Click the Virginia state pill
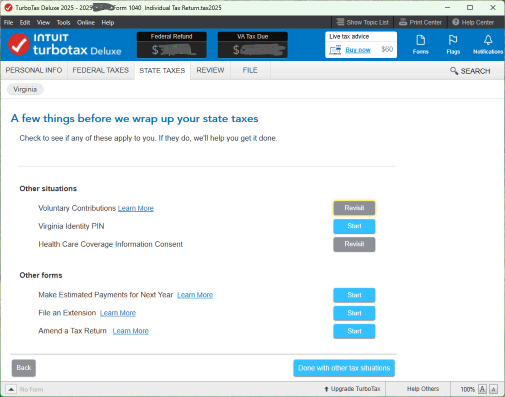The width and height of the screenshot is (505, 397). [x=25, y=89]
